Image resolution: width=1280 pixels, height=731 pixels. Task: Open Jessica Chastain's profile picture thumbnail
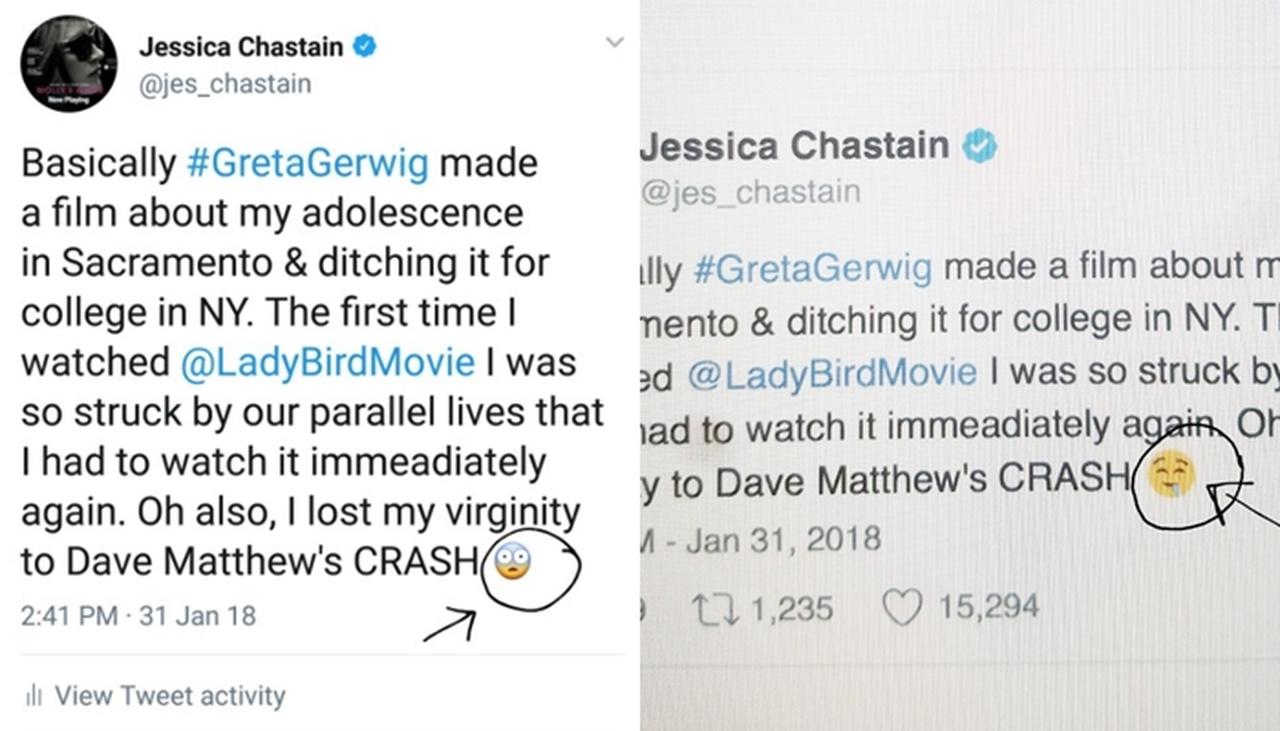(x=68, y=63)
